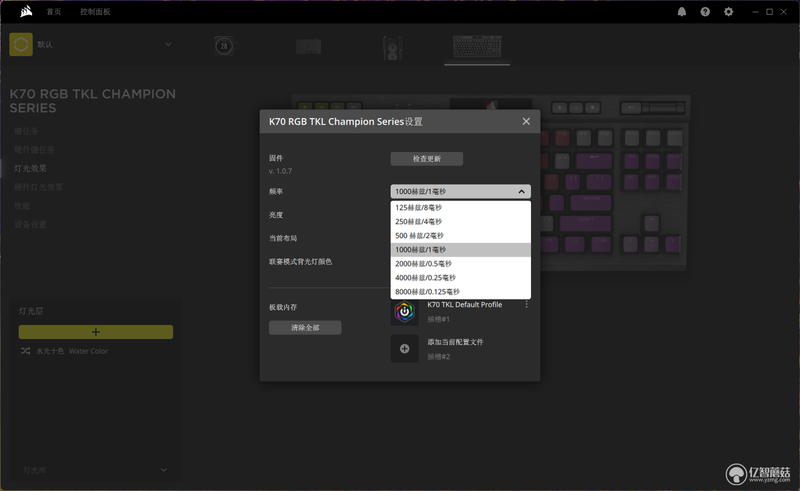The image size is (800, 491).
Task: Open the help question mark icon
Action: click(x=705, y=12)
